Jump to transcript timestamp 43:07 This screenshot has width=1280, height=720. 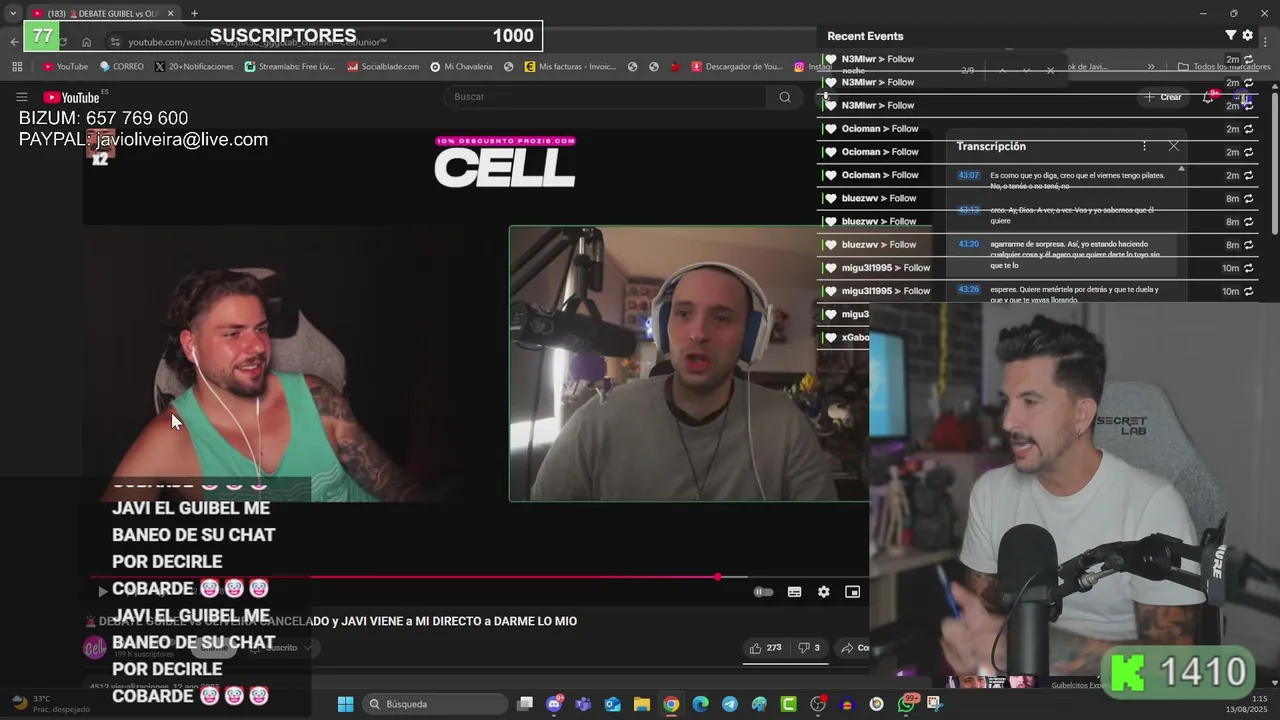coord(968,175)
